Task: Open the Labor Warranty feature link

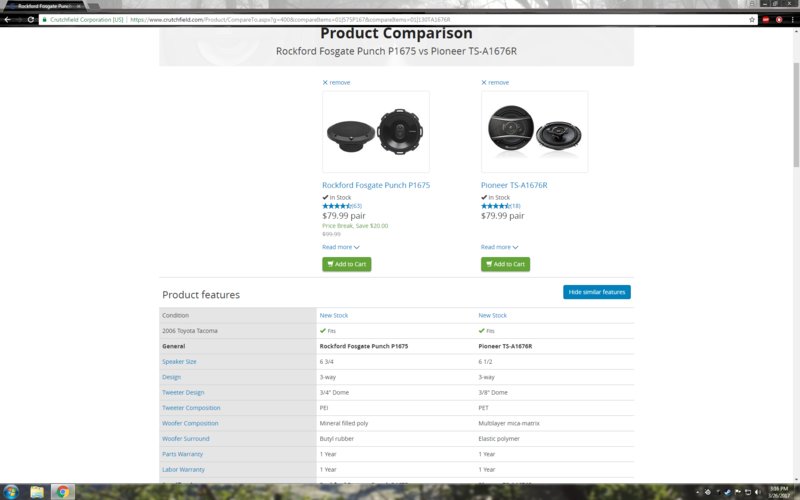Action: (x=183, y=469)
